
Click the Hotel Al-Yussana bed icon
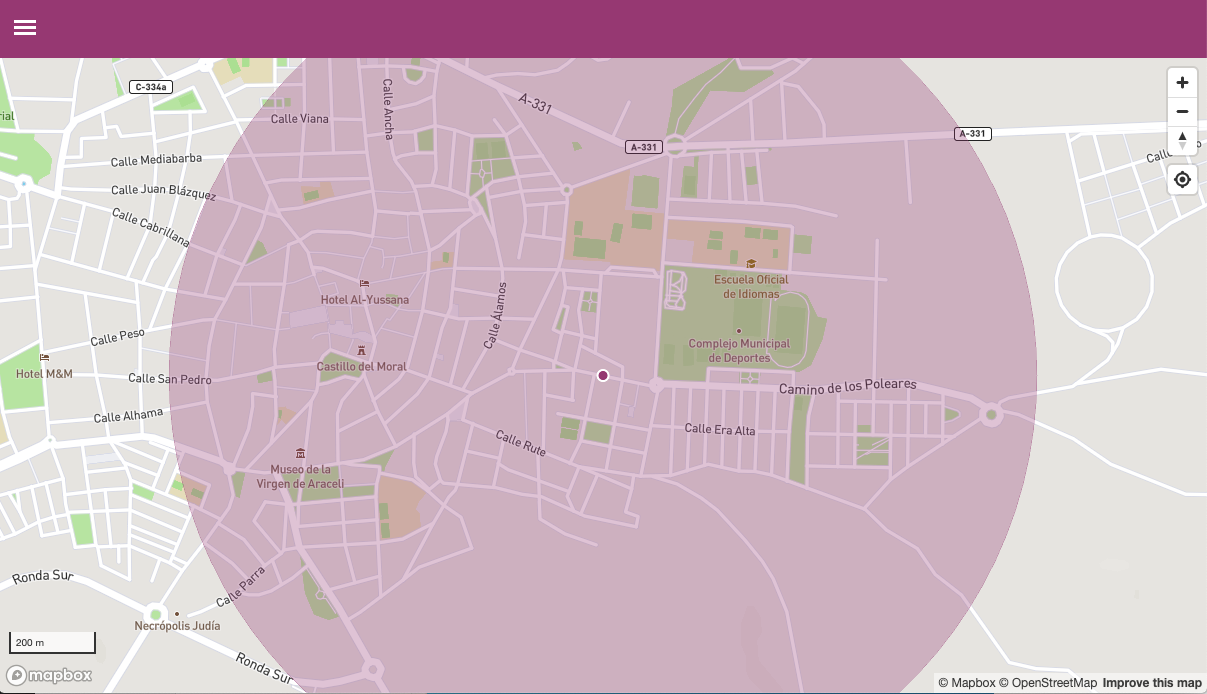click(x=364, y=284)
